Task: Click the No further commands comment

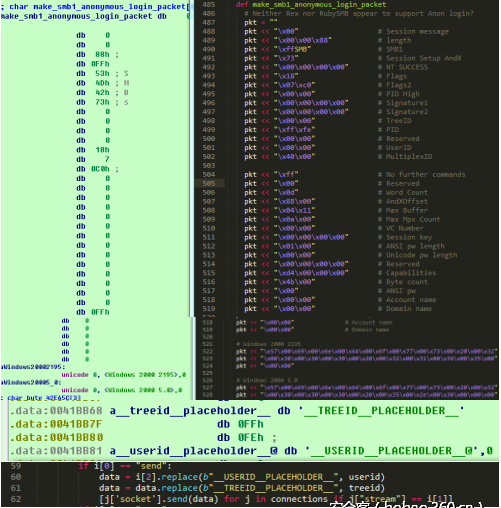Action: (x=425, y=174)
